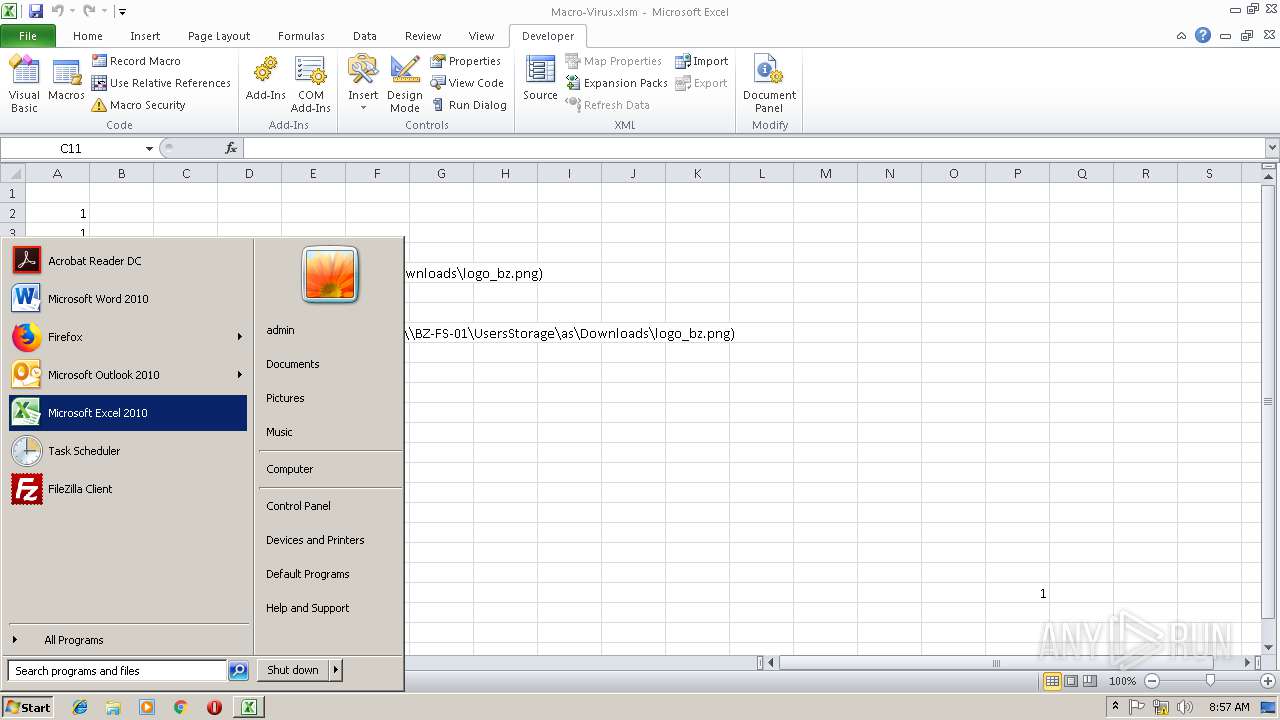Image resolution: width=1280 pixels, height=720 pixels.
Task: Open Chrome from taskbar
Action: tap(180, 707)
